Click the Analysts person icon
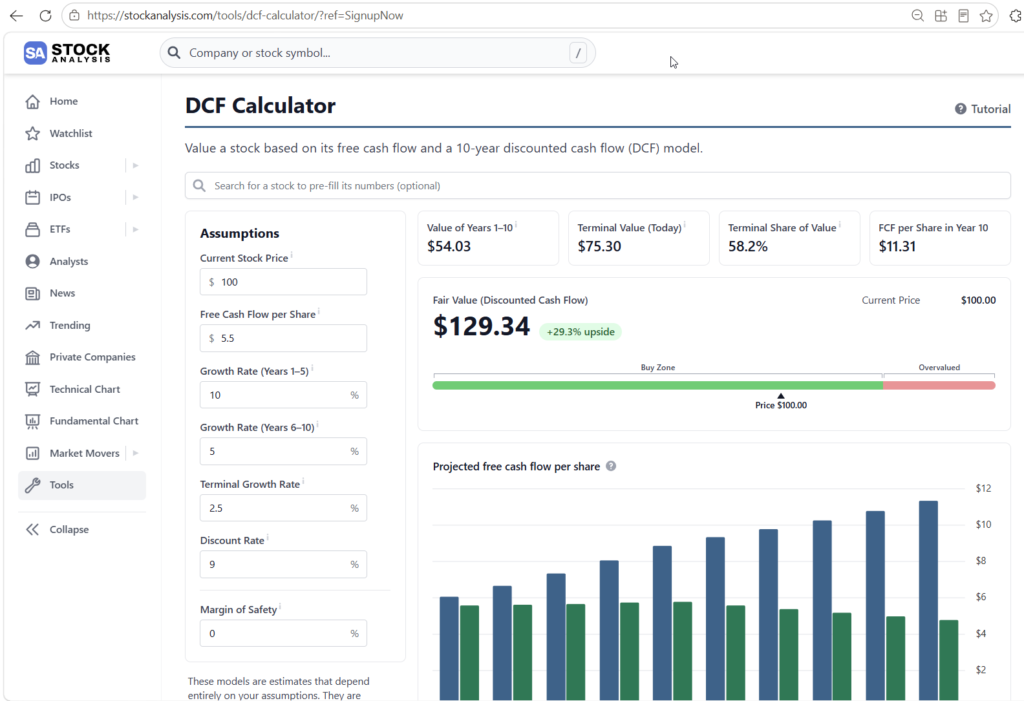1024x701 pixels. pos(33,261)
